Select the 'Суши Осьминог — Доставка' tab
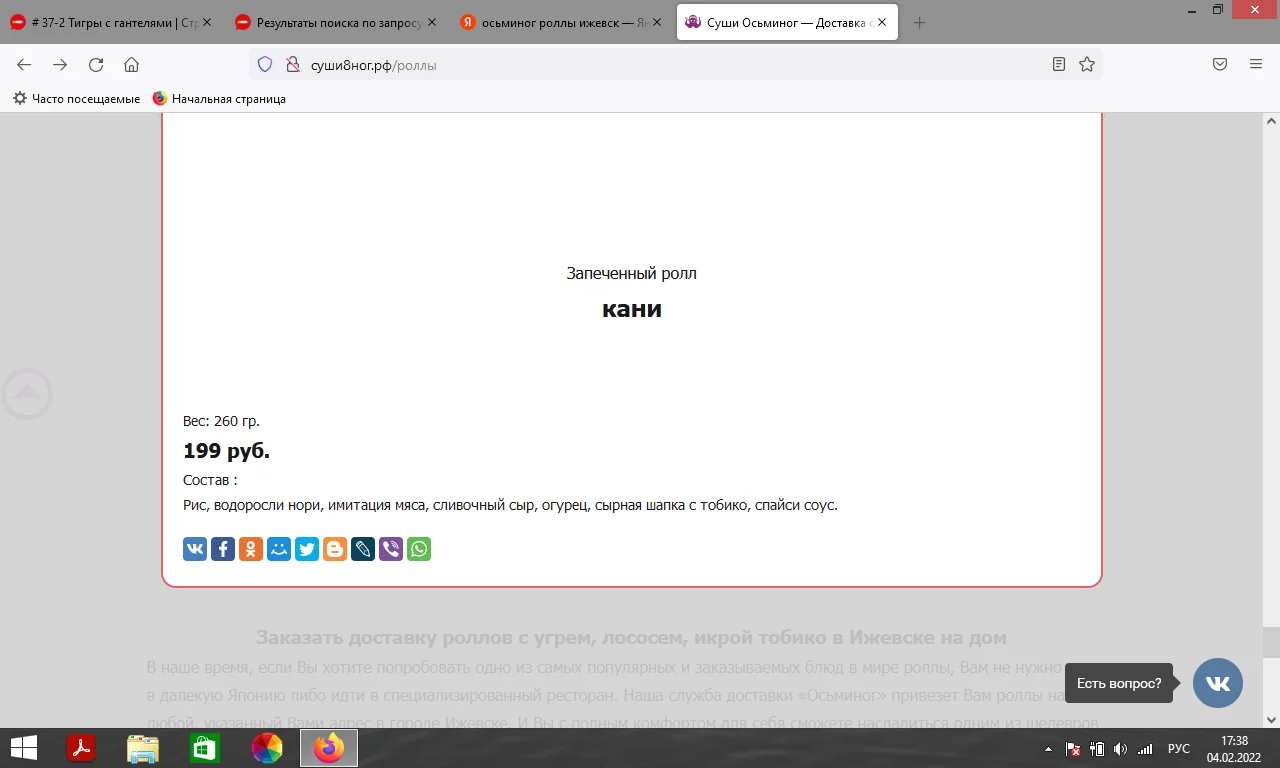The height and width of the screenshot is (768, 1280). tap(787, 22)
